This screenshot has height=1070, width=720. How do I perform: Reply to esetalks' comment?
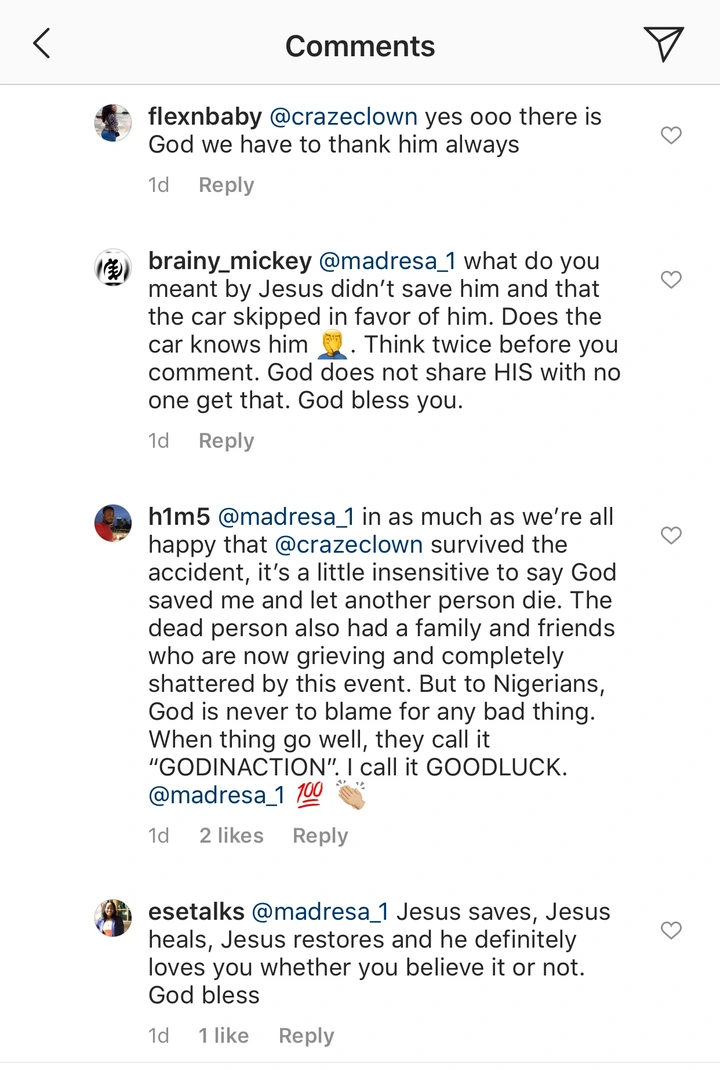(306, 1036)
